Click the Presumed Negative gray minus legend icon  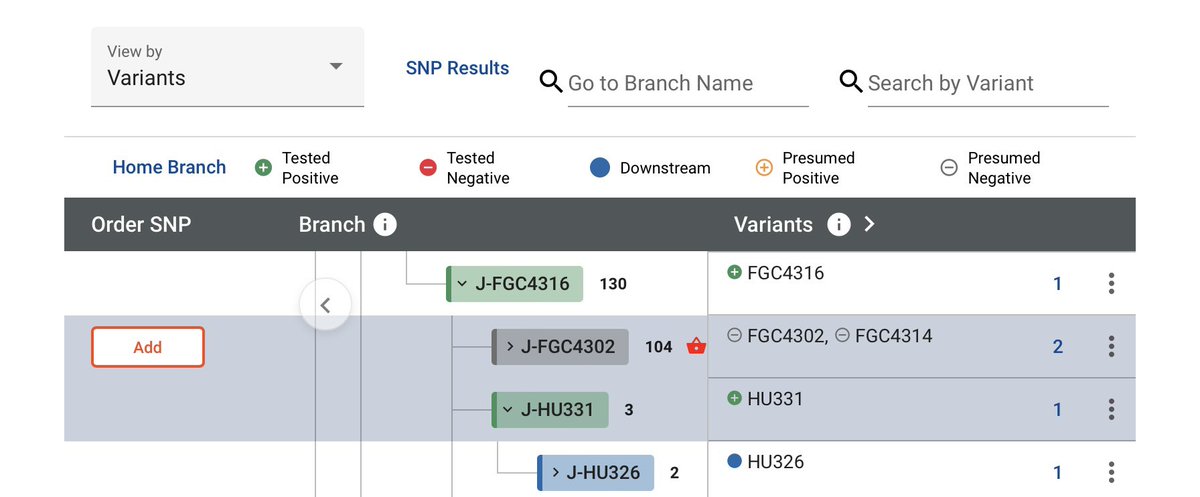(949, 168)
